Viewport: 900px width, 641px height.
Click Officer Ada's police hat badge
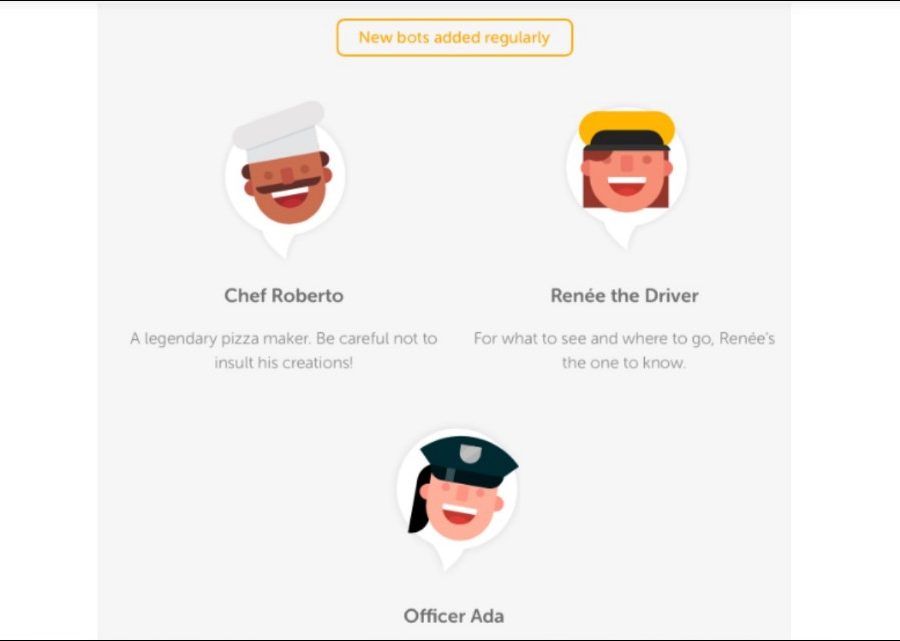[470, 453]
